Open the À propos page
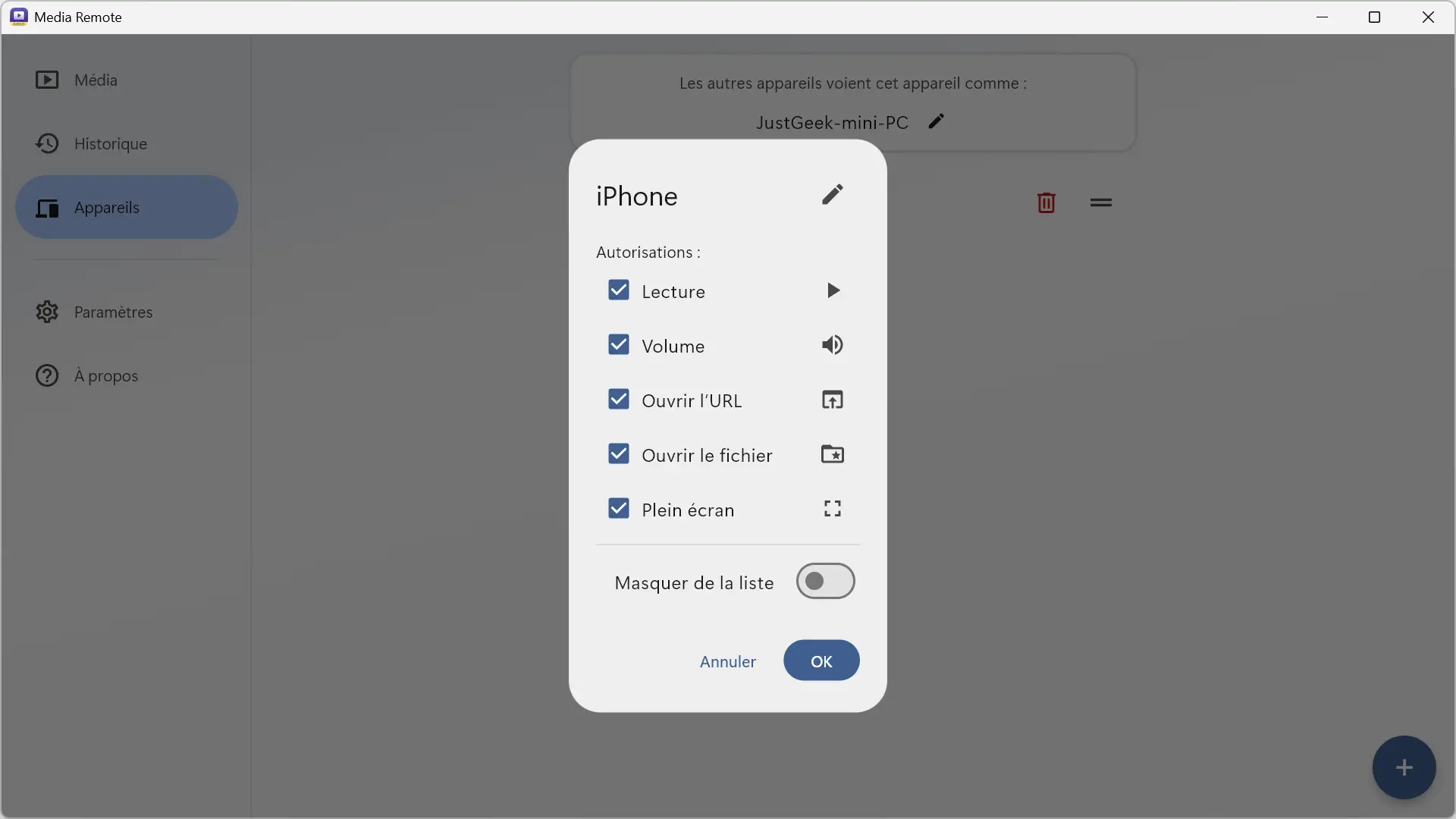This screenshot has width=1456, height=819. click(126, 375)
